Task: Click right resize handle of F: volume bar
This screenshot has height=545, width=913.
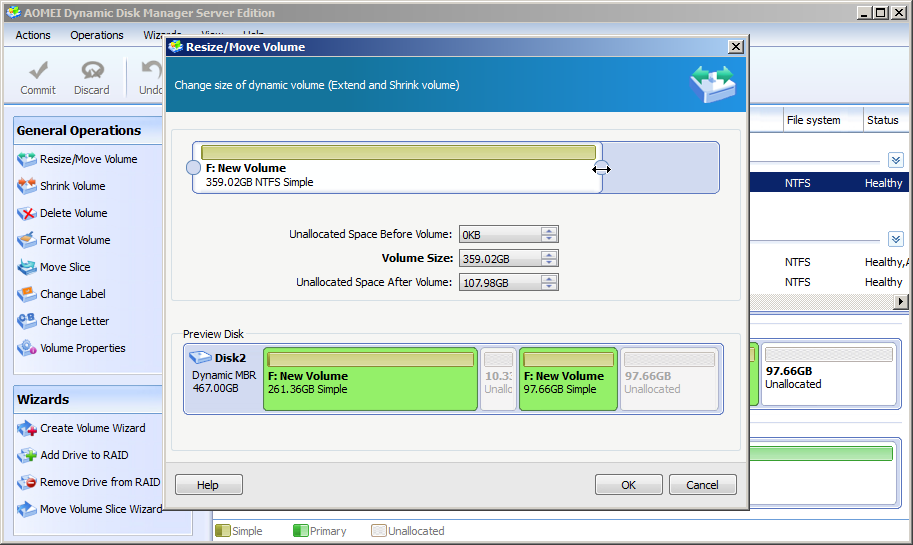Action: click(601, 168)
